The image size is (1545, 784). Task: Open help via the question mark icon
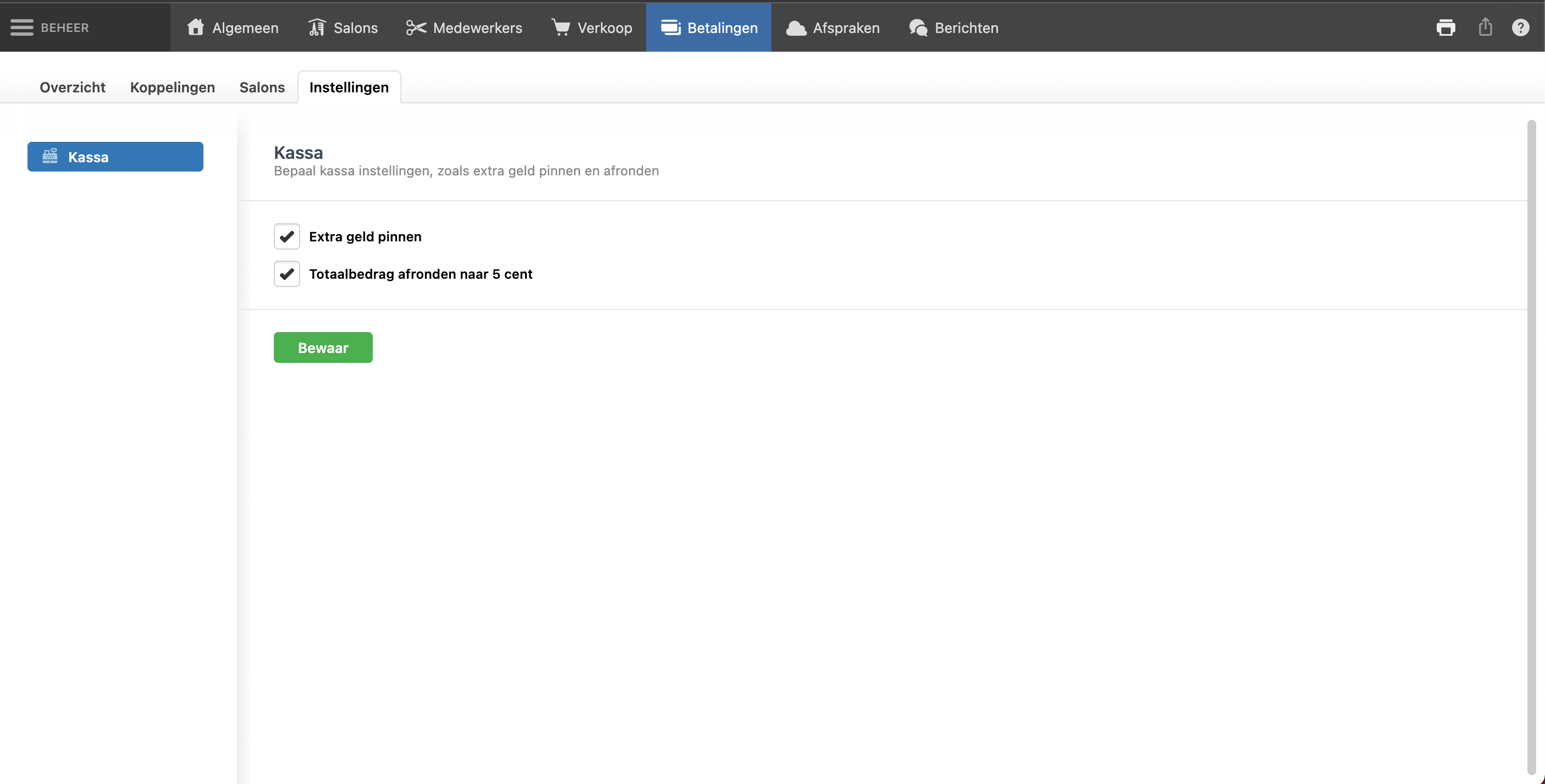pyautogui.click(x=1520, y=27)
